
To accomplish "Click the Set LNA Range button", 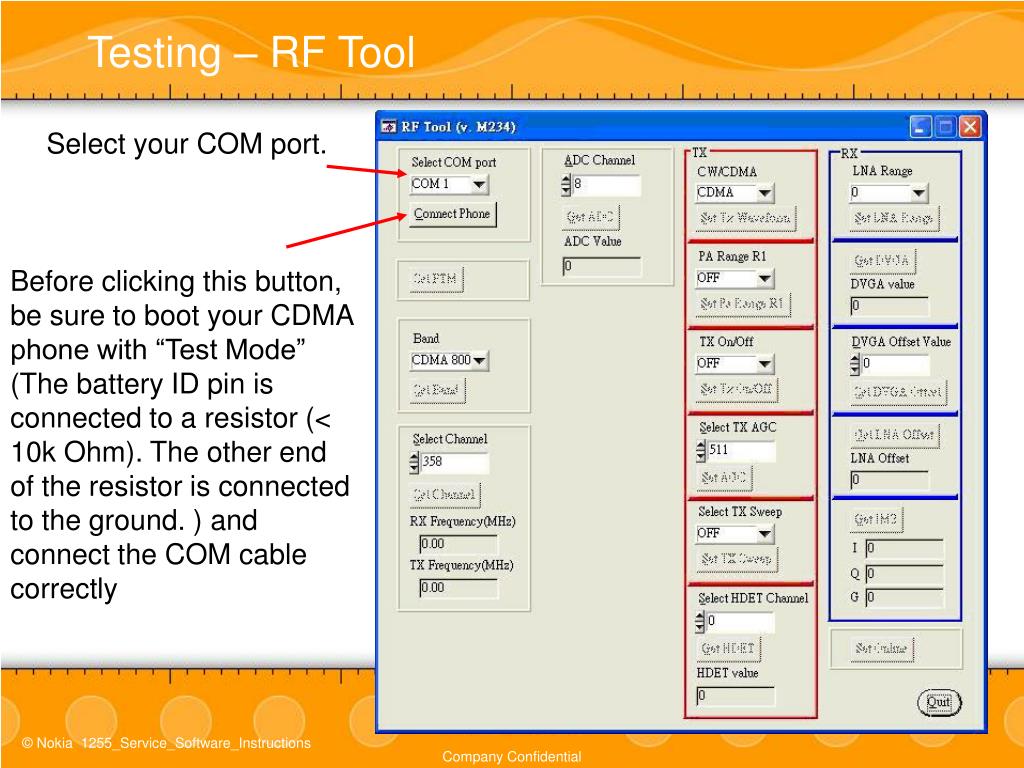I will [x=894, y=218].
